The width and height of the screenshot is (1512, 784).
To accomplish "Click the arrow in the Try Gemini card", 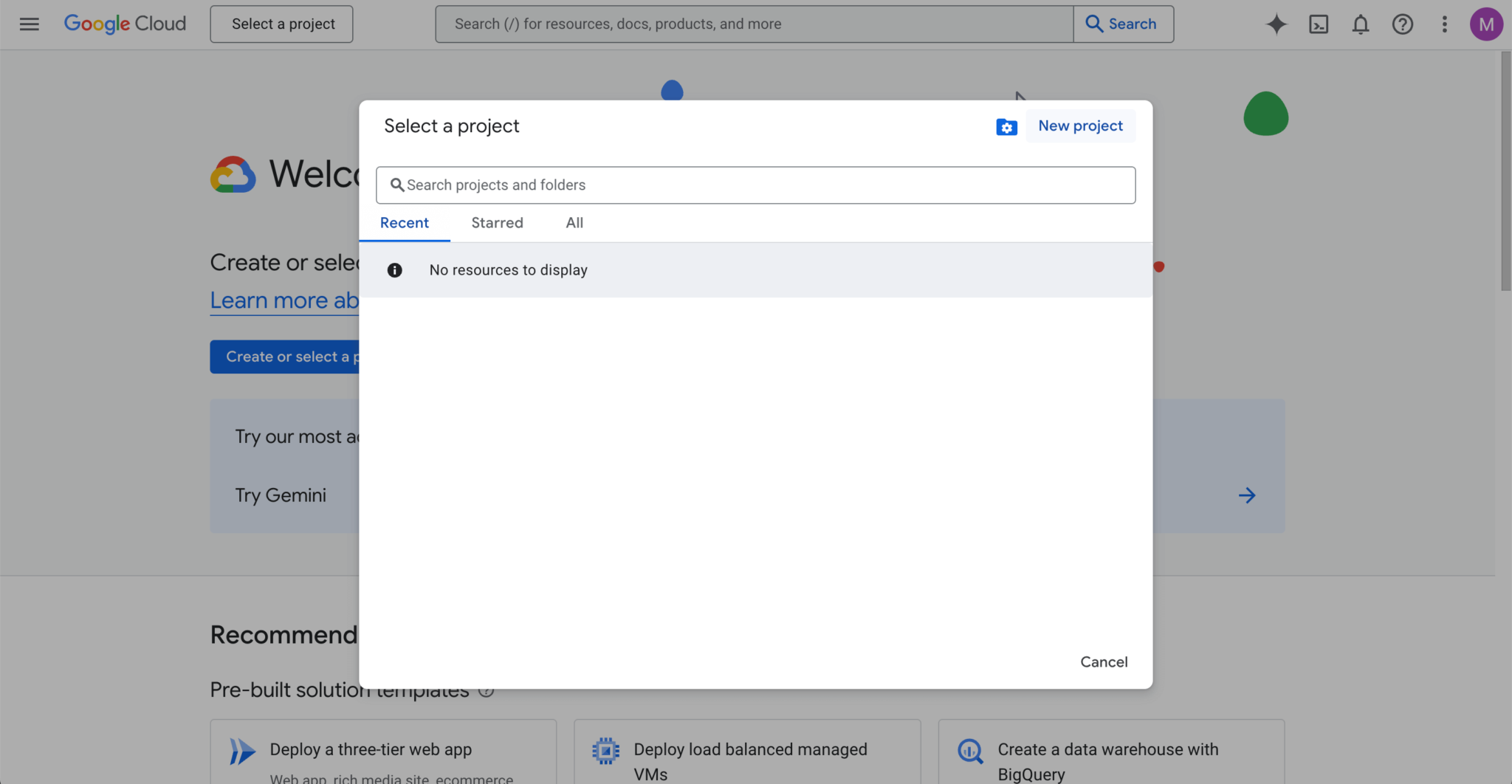I will coord(1247,495).
